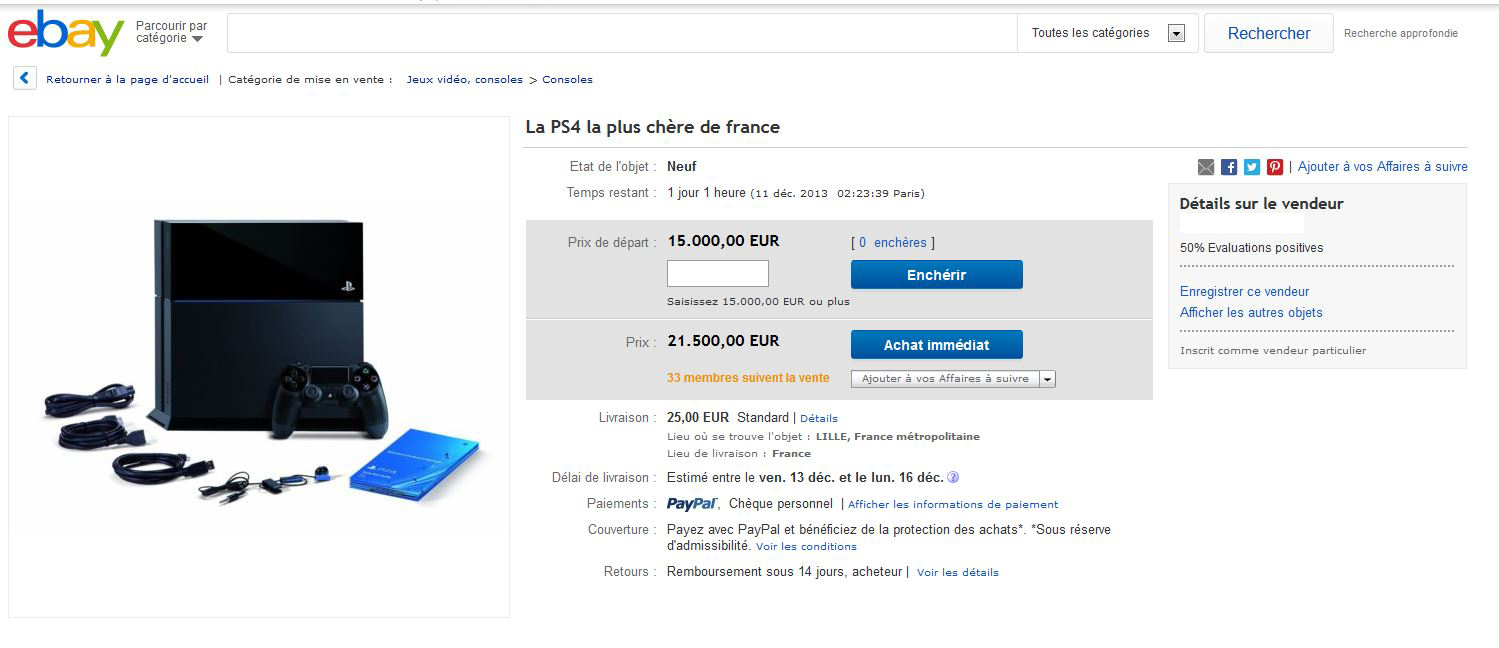This screenshot has width=1499, height=648.
Task: Pin listing on Pinterest
Action: (x=1275, y=167)
